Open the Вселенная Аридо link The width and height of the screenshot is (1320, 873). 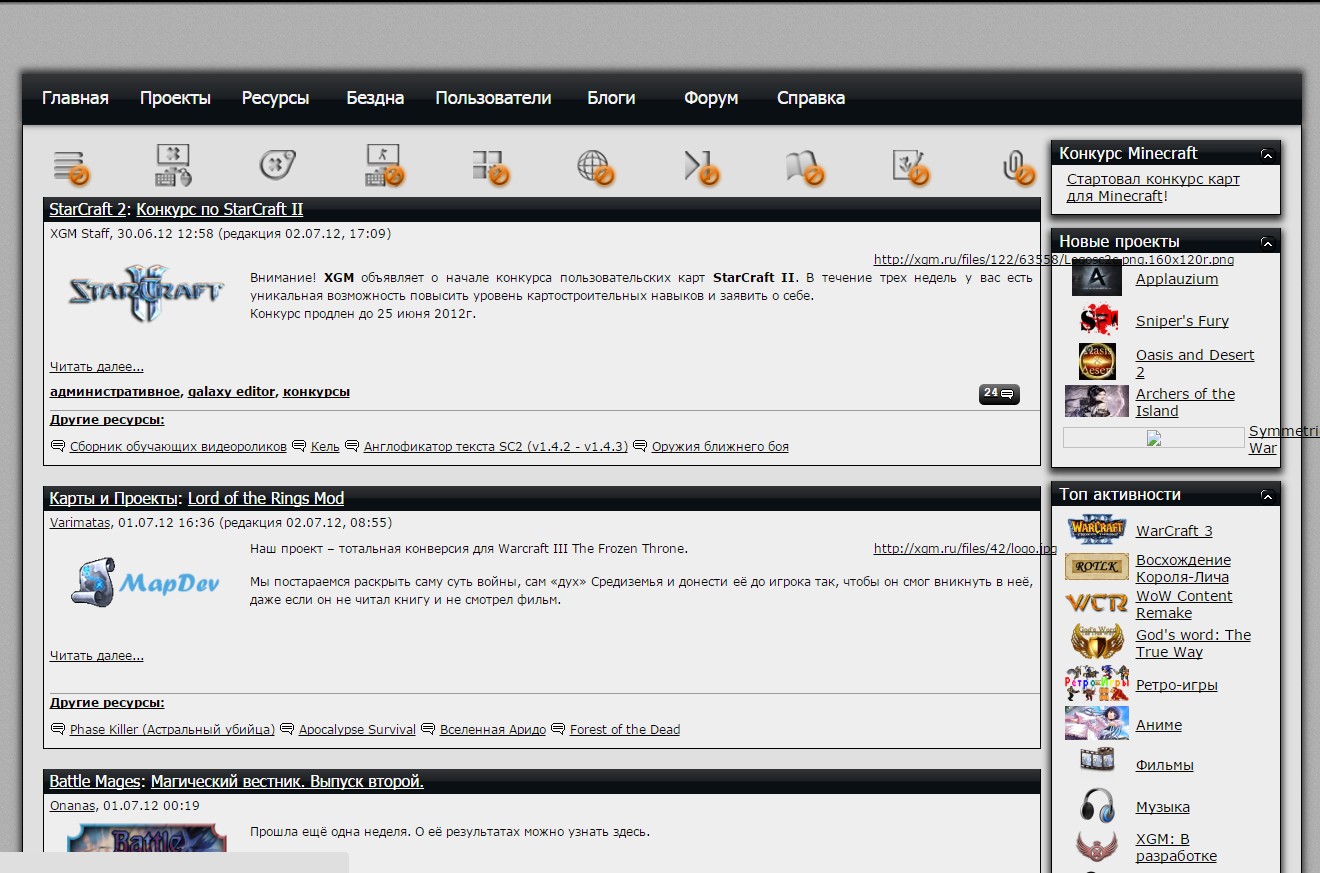tap(493, 730)
